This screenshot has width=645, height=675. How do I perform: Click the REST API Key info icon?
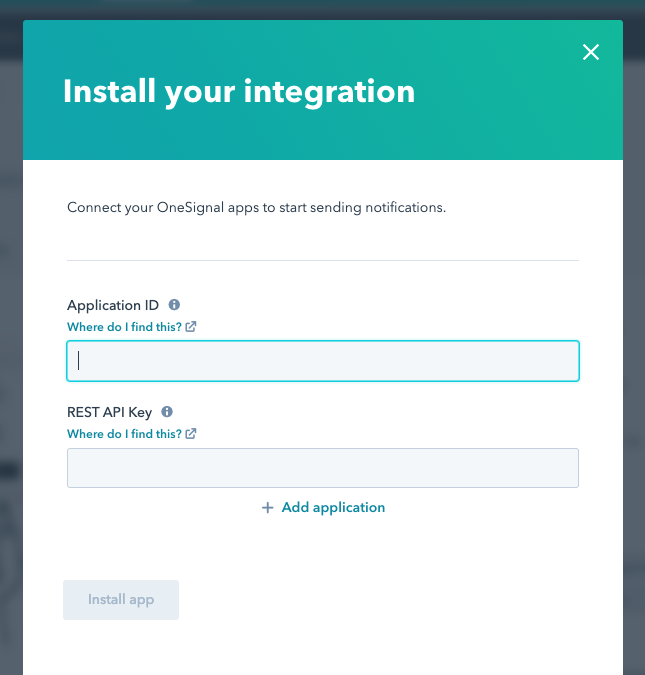[167, 412]
